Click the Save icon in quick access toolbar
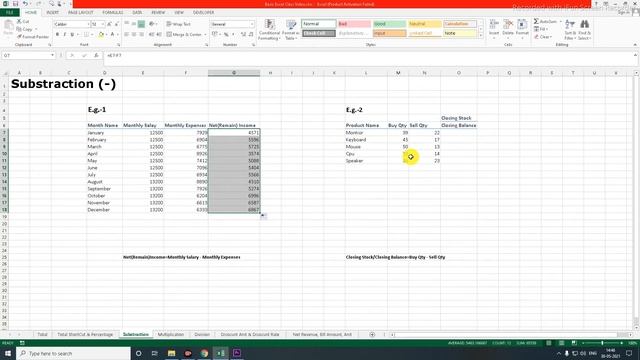The image size is (640, 360). pos(15,4)
